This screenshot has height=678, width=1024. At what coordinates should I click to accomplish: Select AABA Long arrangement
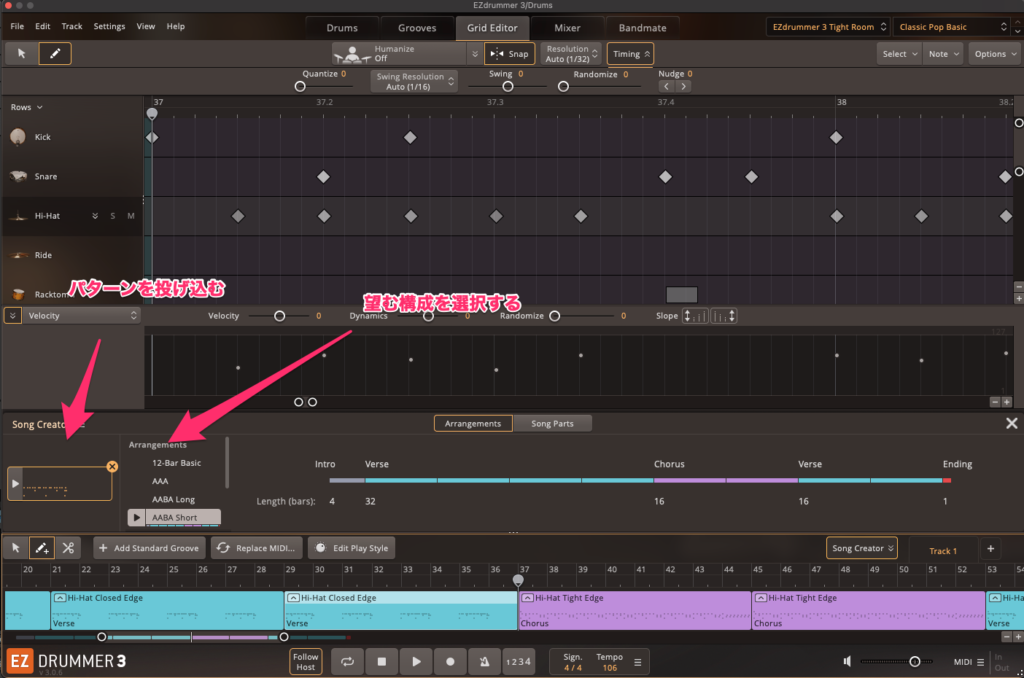[173, 499]
